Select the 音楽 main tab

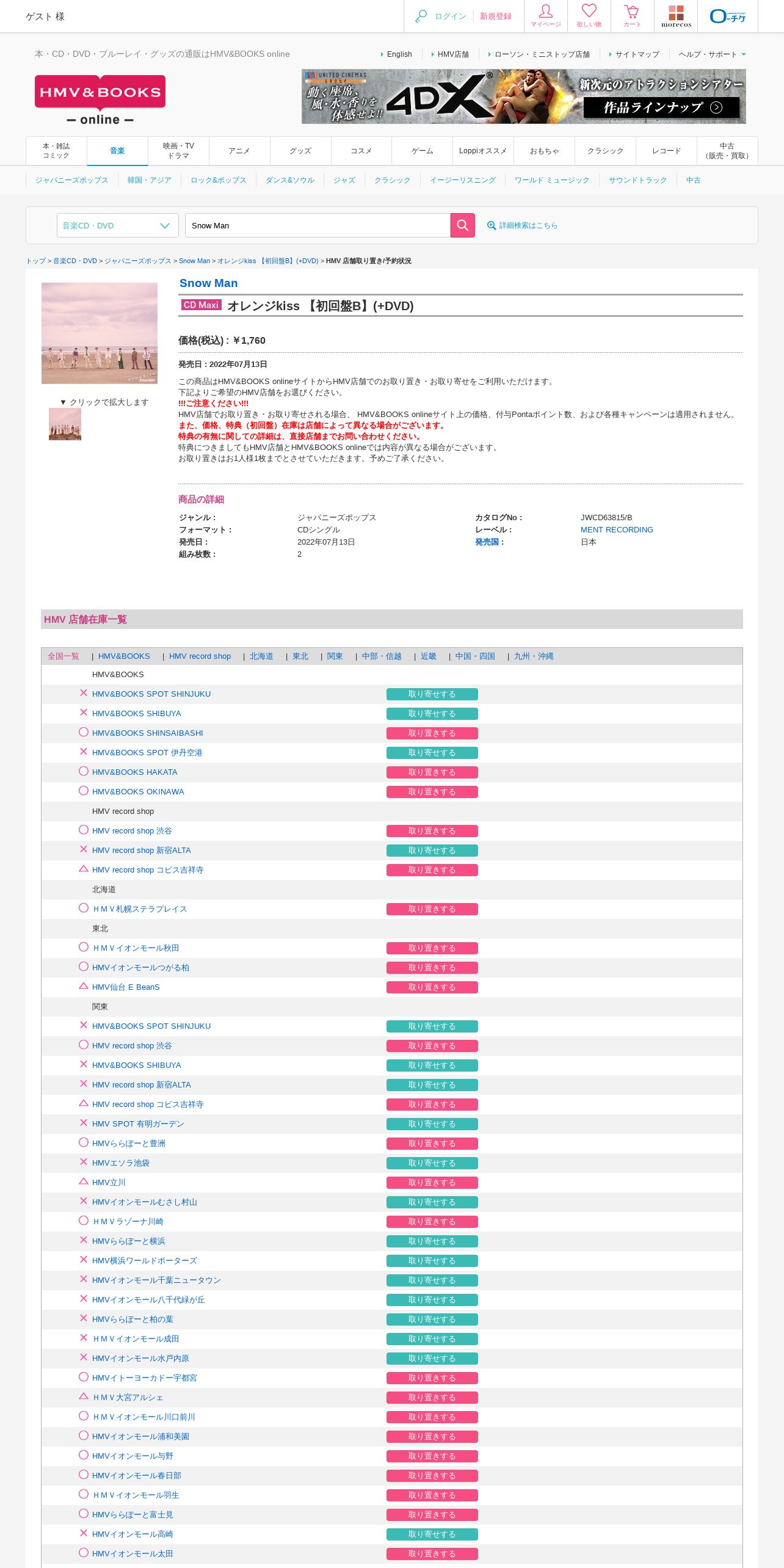(117, 151)
